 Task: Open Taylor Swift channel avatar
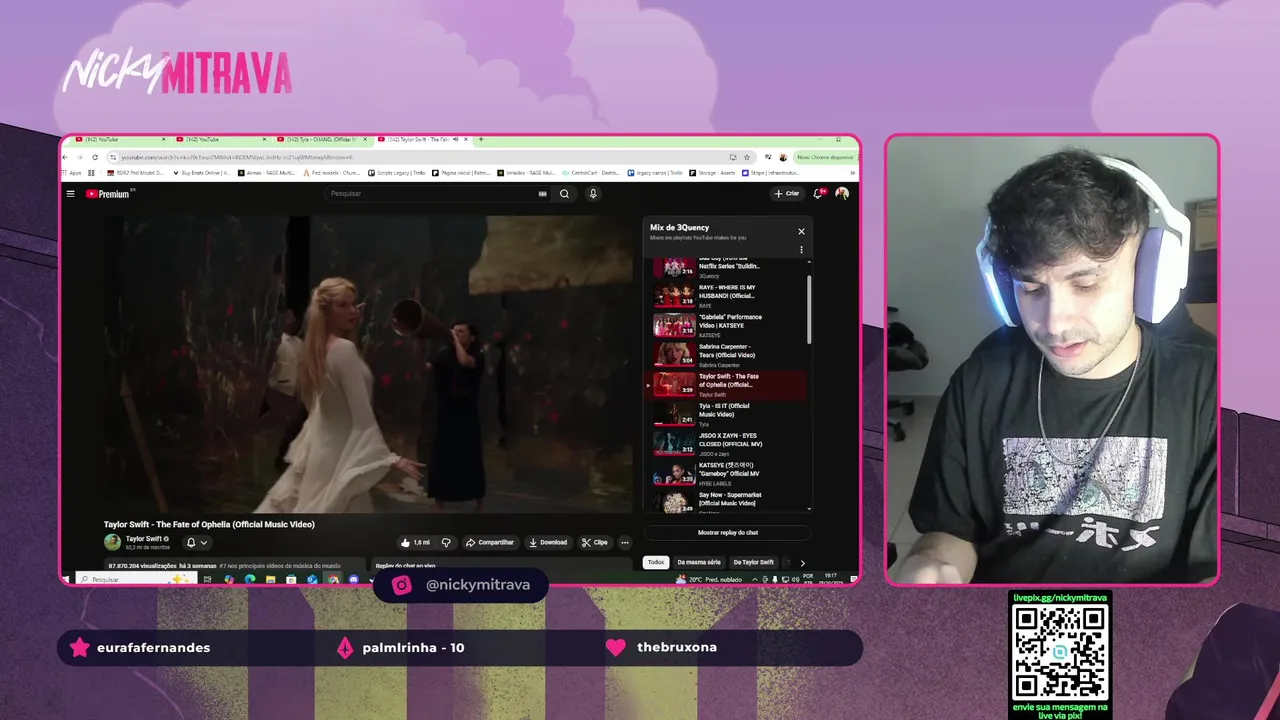112,542
